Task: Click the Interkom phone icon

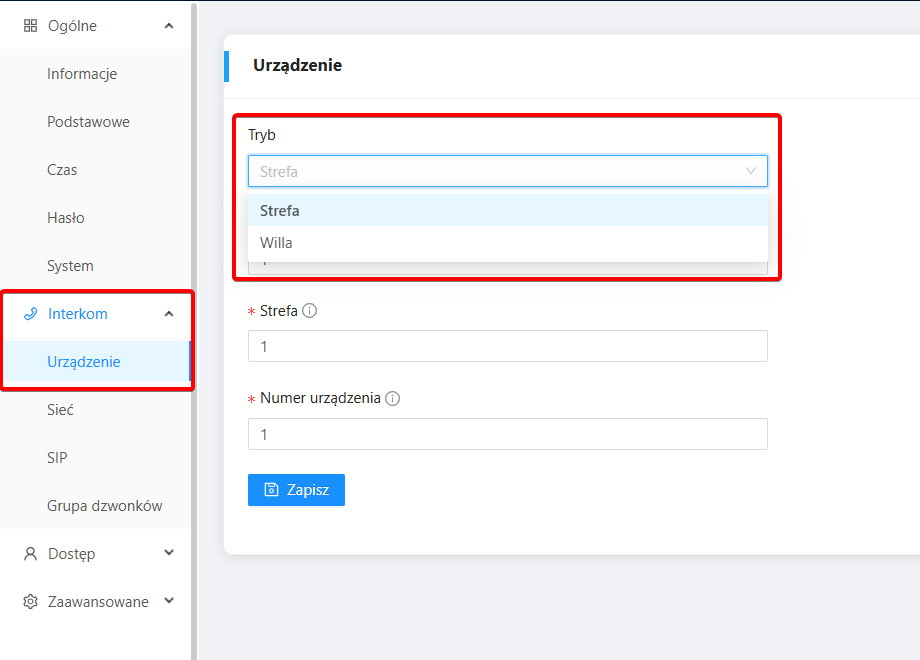Action: [x=30, y=314]
